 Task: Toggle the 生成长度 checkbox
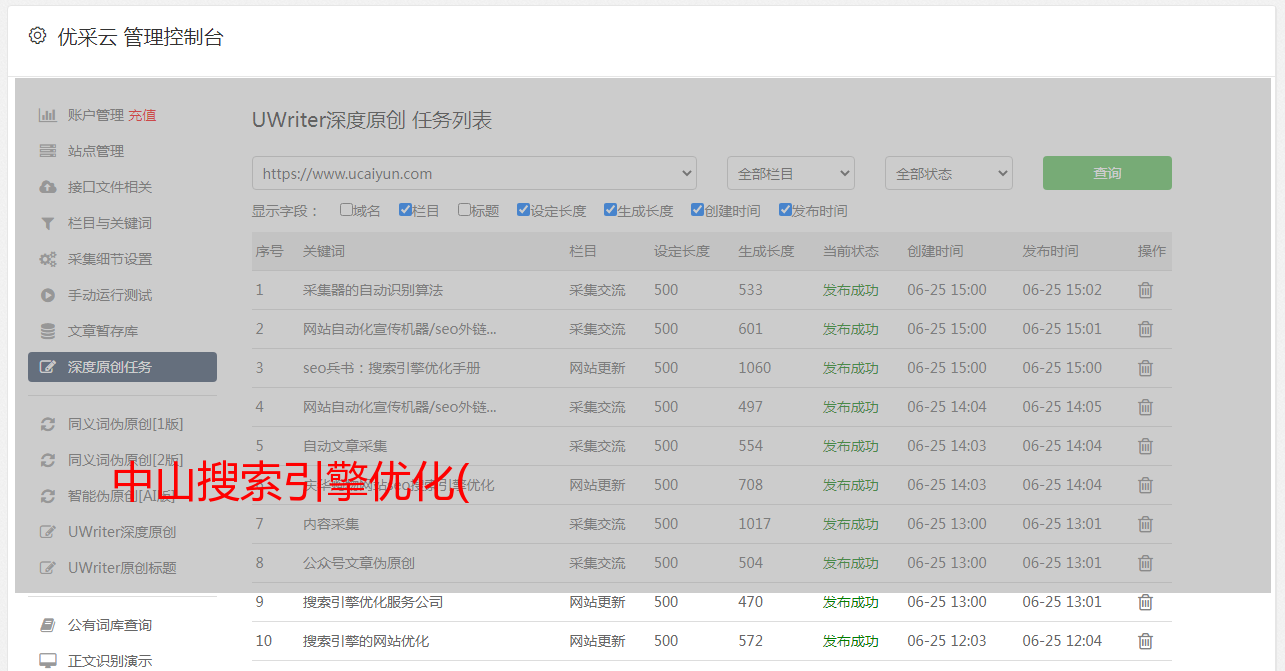click(x=610, y=210)
